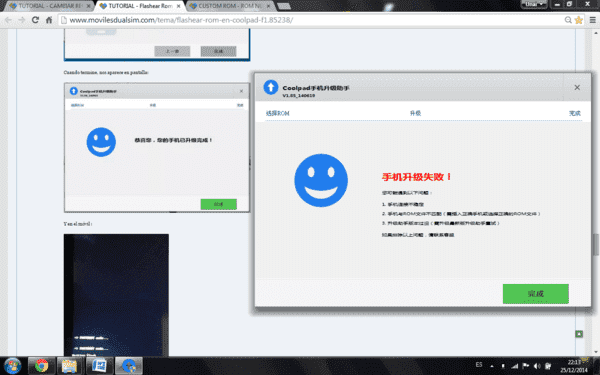Screen dimensions: 600x375
Task: Close the TUTORIAL - CAMBIAR tab
Action: (88, 6)
